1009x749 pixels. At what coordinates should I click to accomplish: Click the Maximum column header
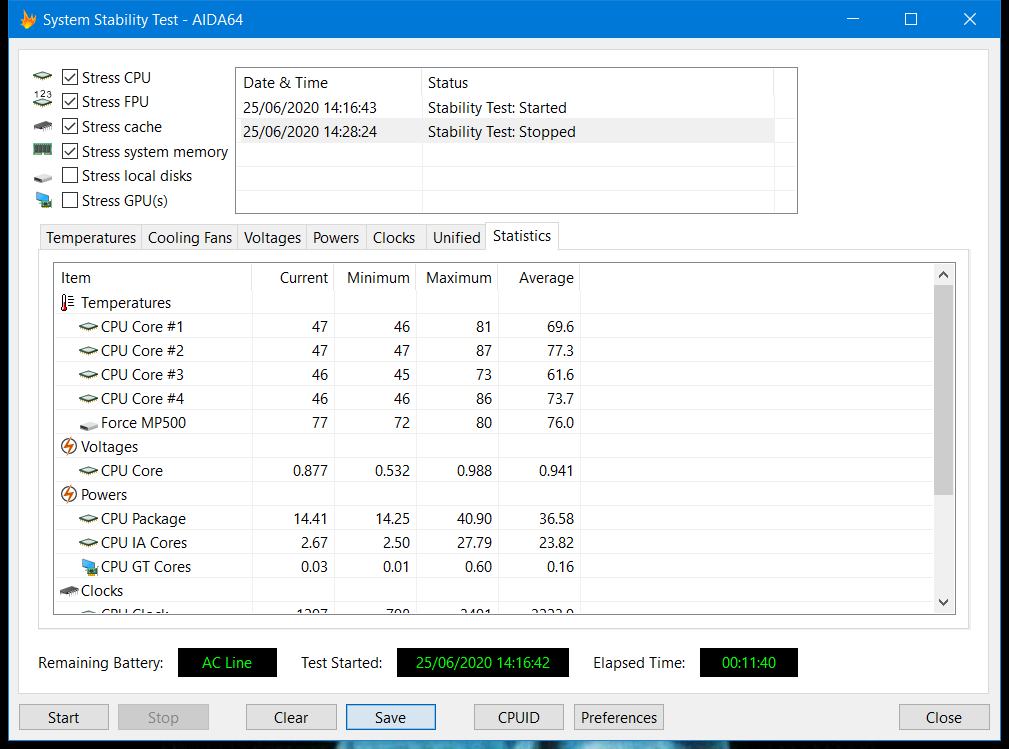click(x=457, y=278)
